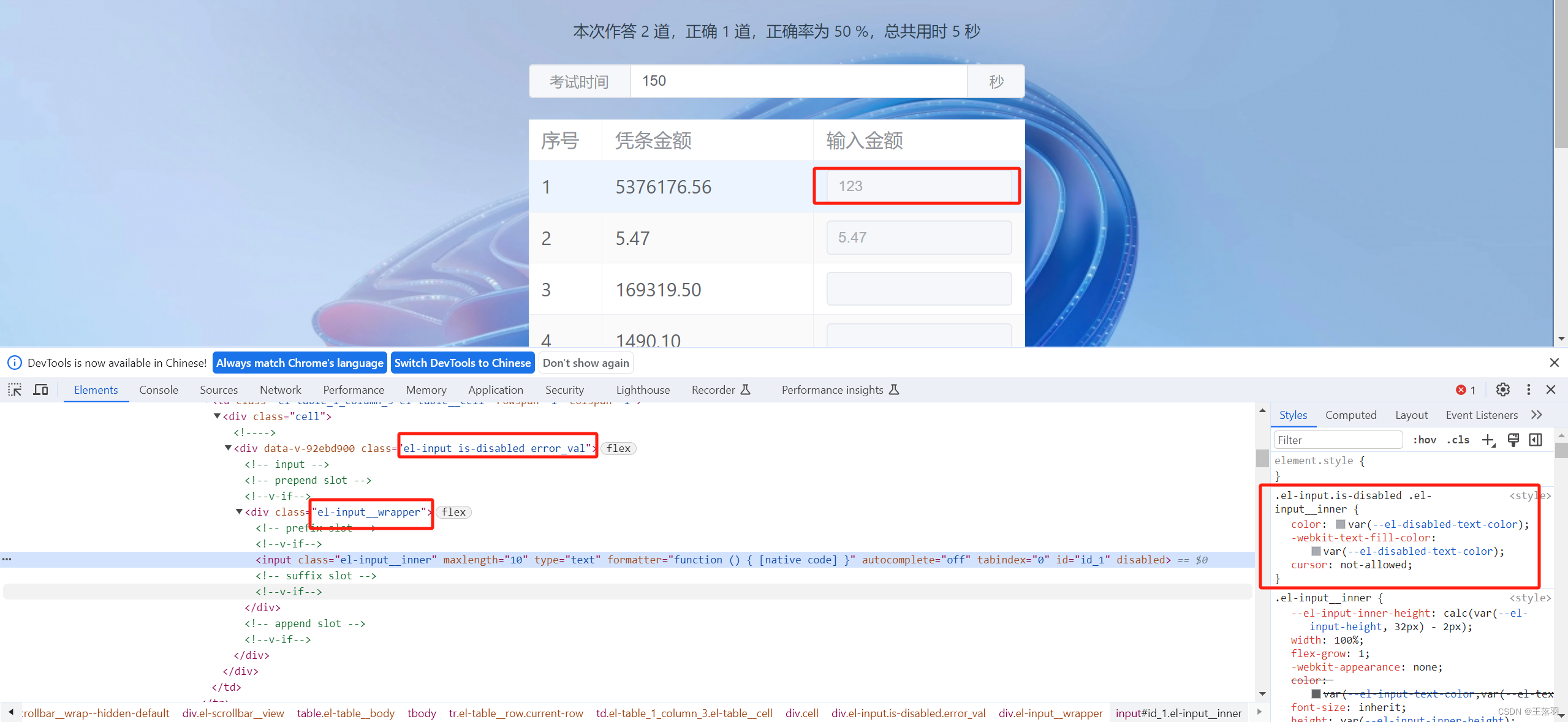The image size is (1568, 722).
Task: Click the paintbrush rendering emulations icon
Action: (1513, 440)
